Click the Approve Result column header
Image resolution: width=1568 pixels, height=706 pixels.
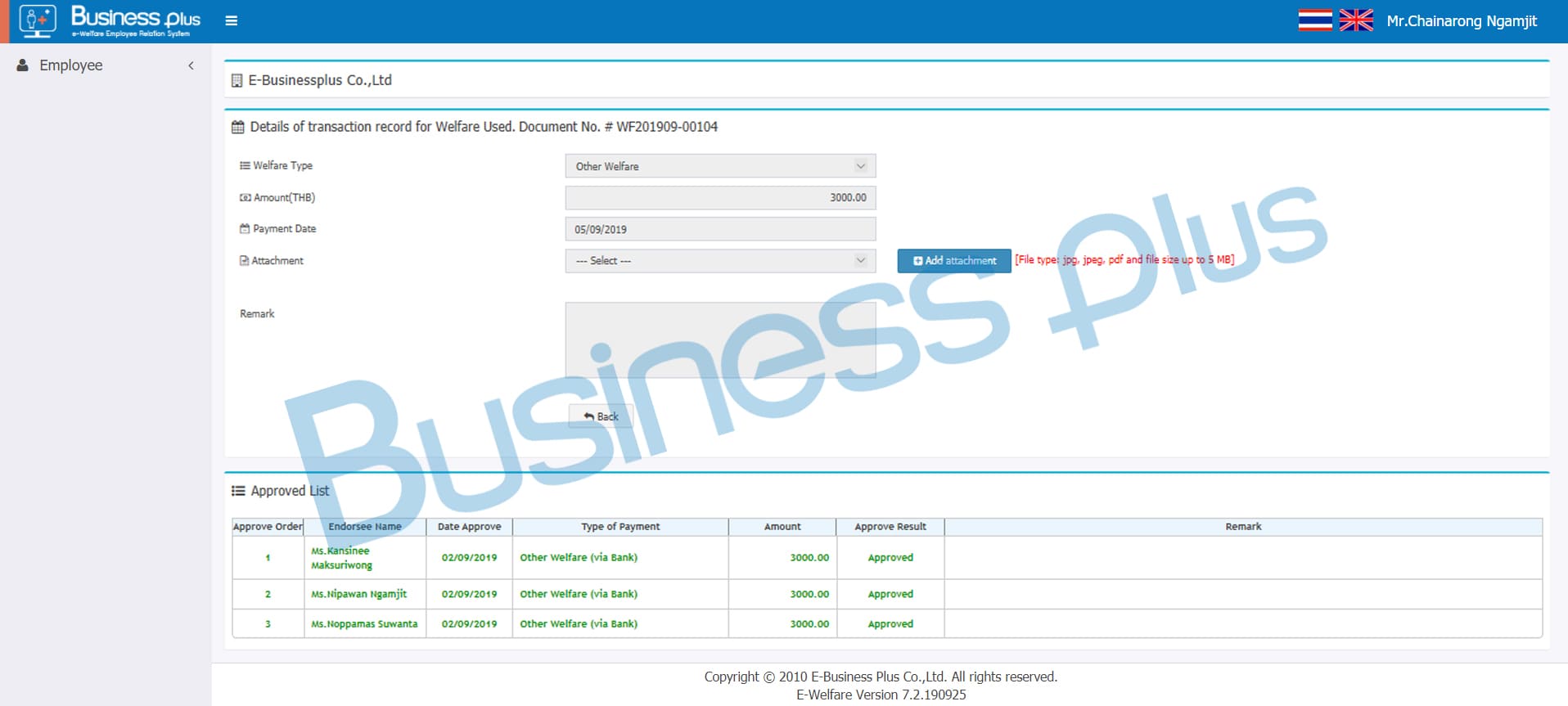tap(890, 527)
